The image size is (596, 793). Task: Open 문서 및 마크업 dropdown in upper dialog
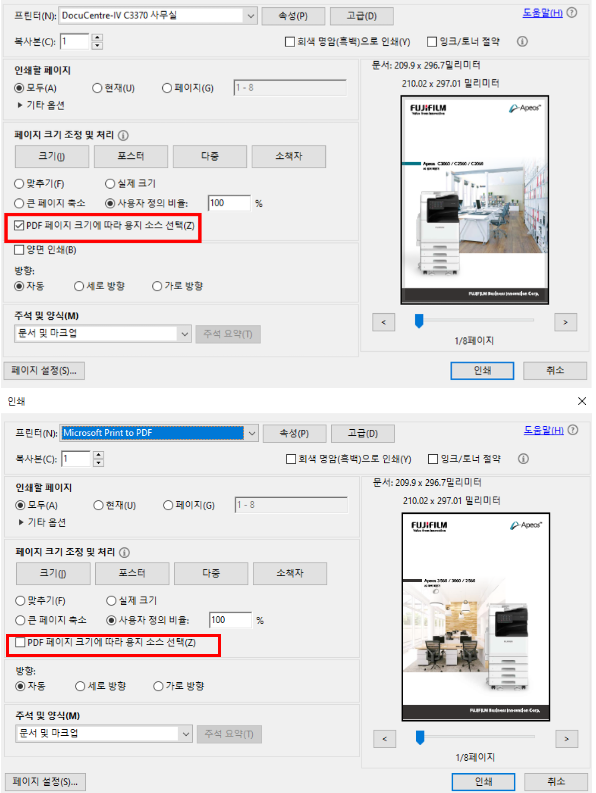103,334
